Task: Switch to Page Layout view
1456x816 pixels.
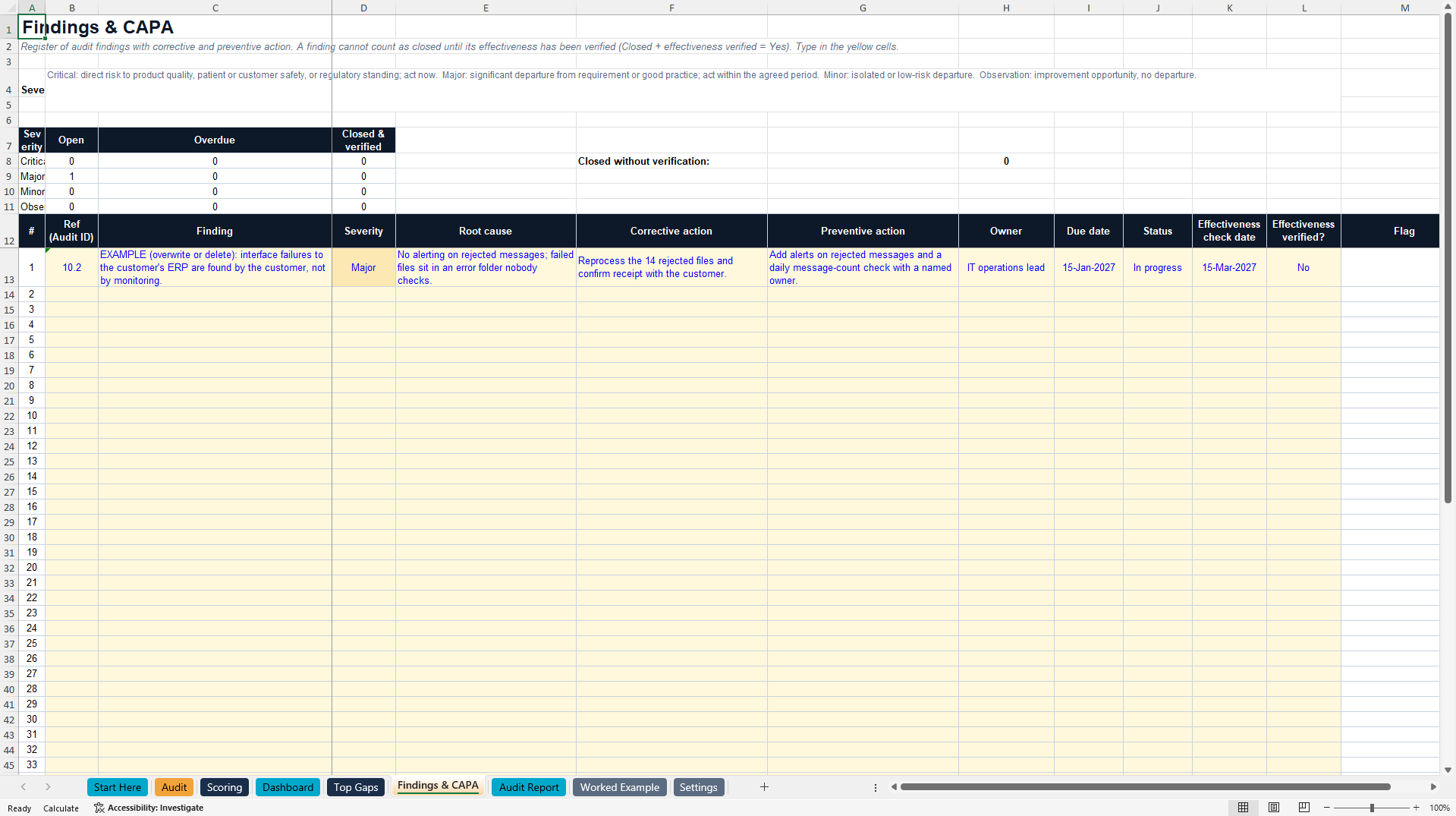Action: (x=1274, y=808)
